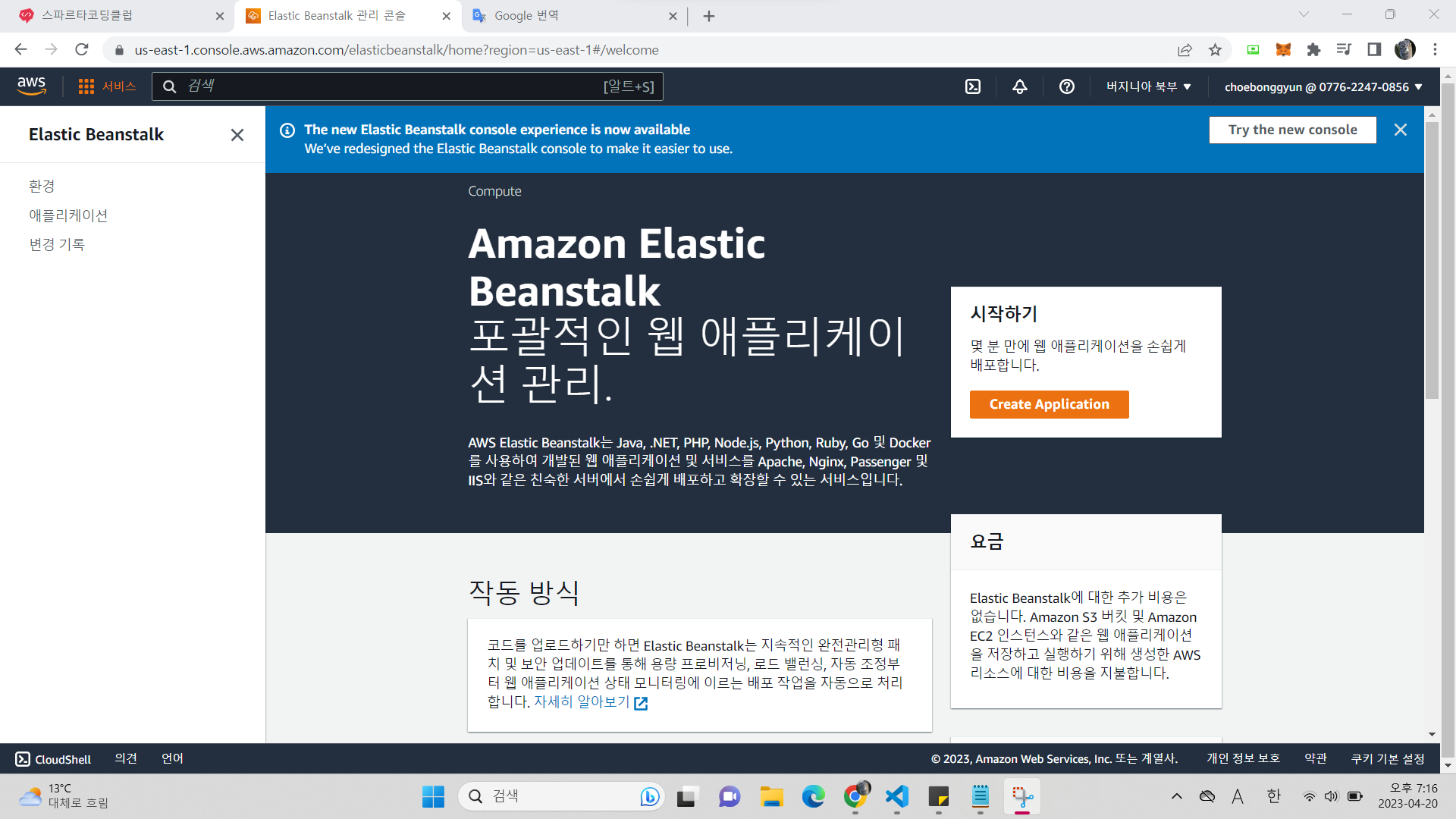Bookmark this page with the star icon

click(1216, 50)
